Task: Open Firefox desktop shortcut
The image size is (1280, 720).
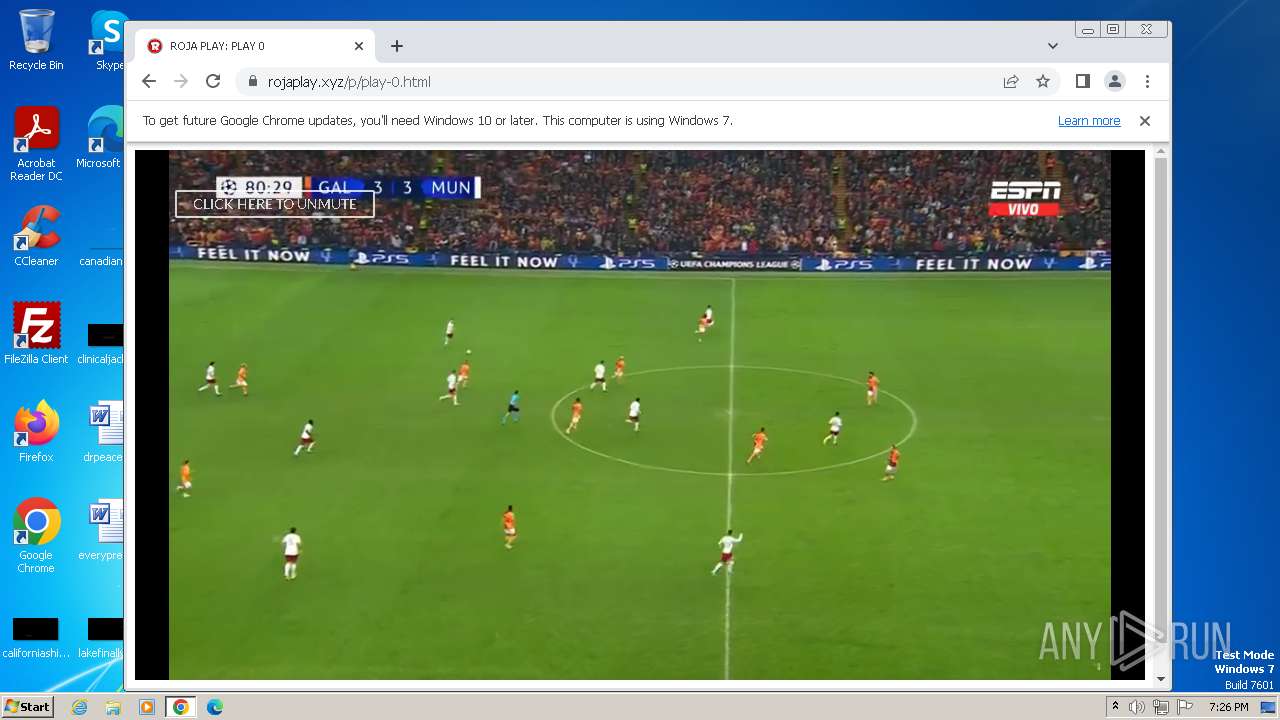Action: [x=36, y=432]
